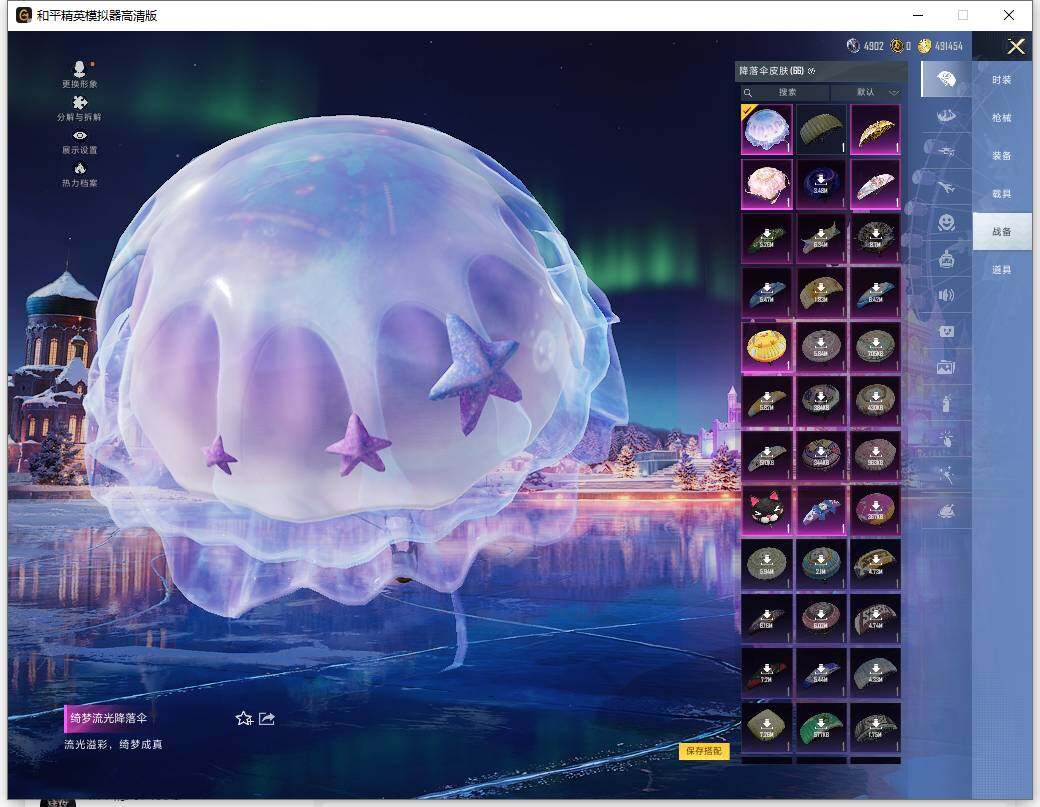1040x807 pixels.
Task: Save the loadout with 保存搭配
Action: tap(704, 751)
